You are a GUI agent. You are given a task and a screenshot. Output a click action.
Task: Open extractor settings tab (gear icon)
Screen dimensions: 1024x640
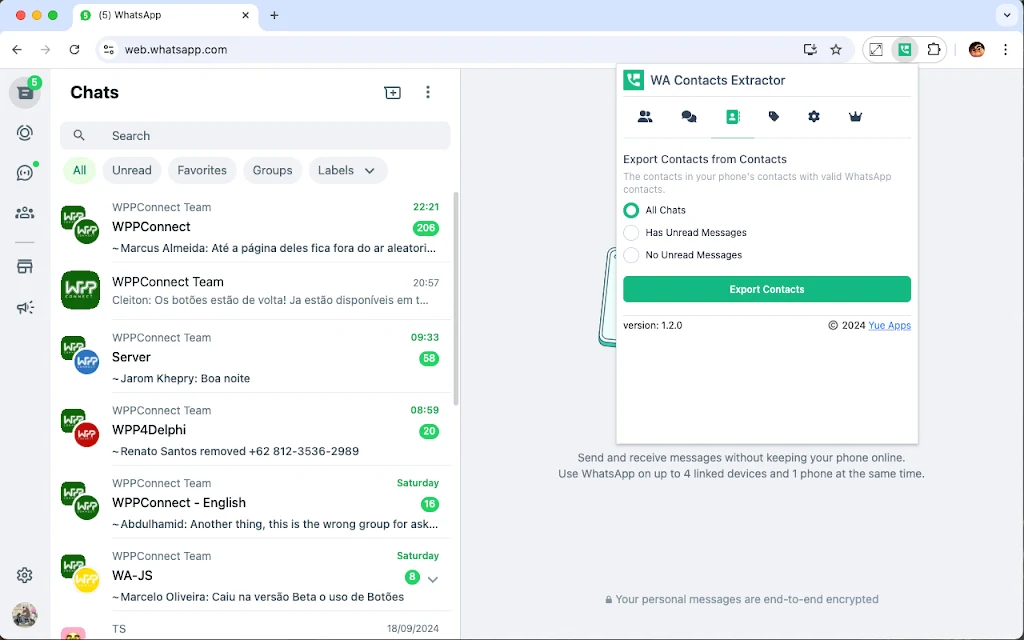coord(814,117)
